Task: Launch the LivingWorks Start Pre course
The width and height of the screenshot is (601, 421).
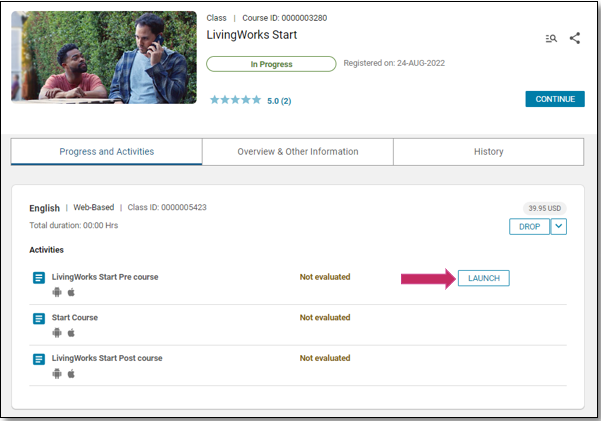Action: coord(484,278)
